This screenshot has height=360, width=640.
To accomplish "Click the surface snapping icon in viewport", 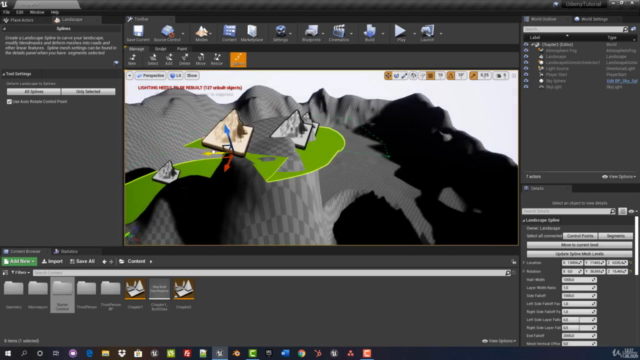I will point(422,76).
